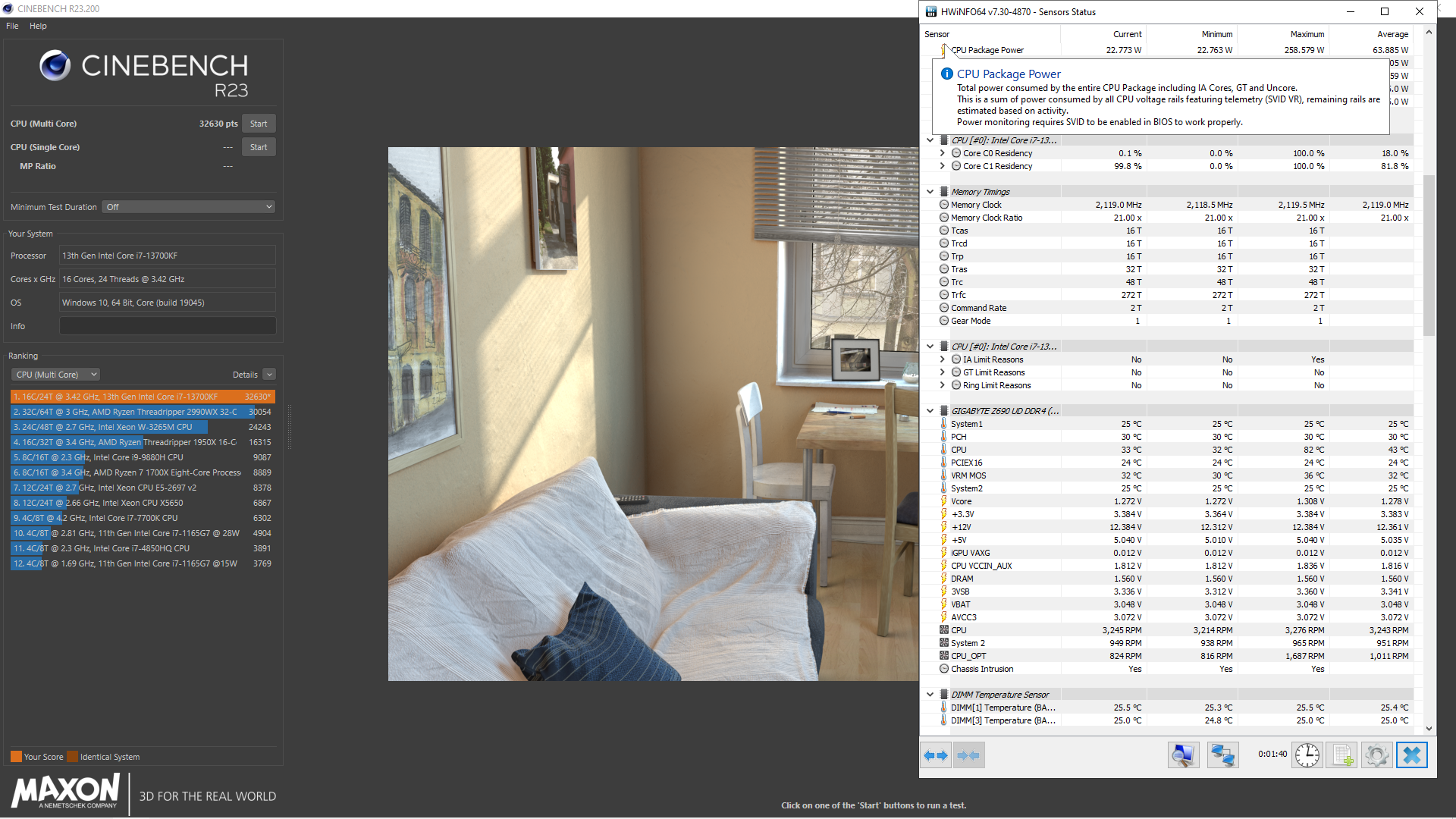
Task: Open the Help menu
Action: 38,26
